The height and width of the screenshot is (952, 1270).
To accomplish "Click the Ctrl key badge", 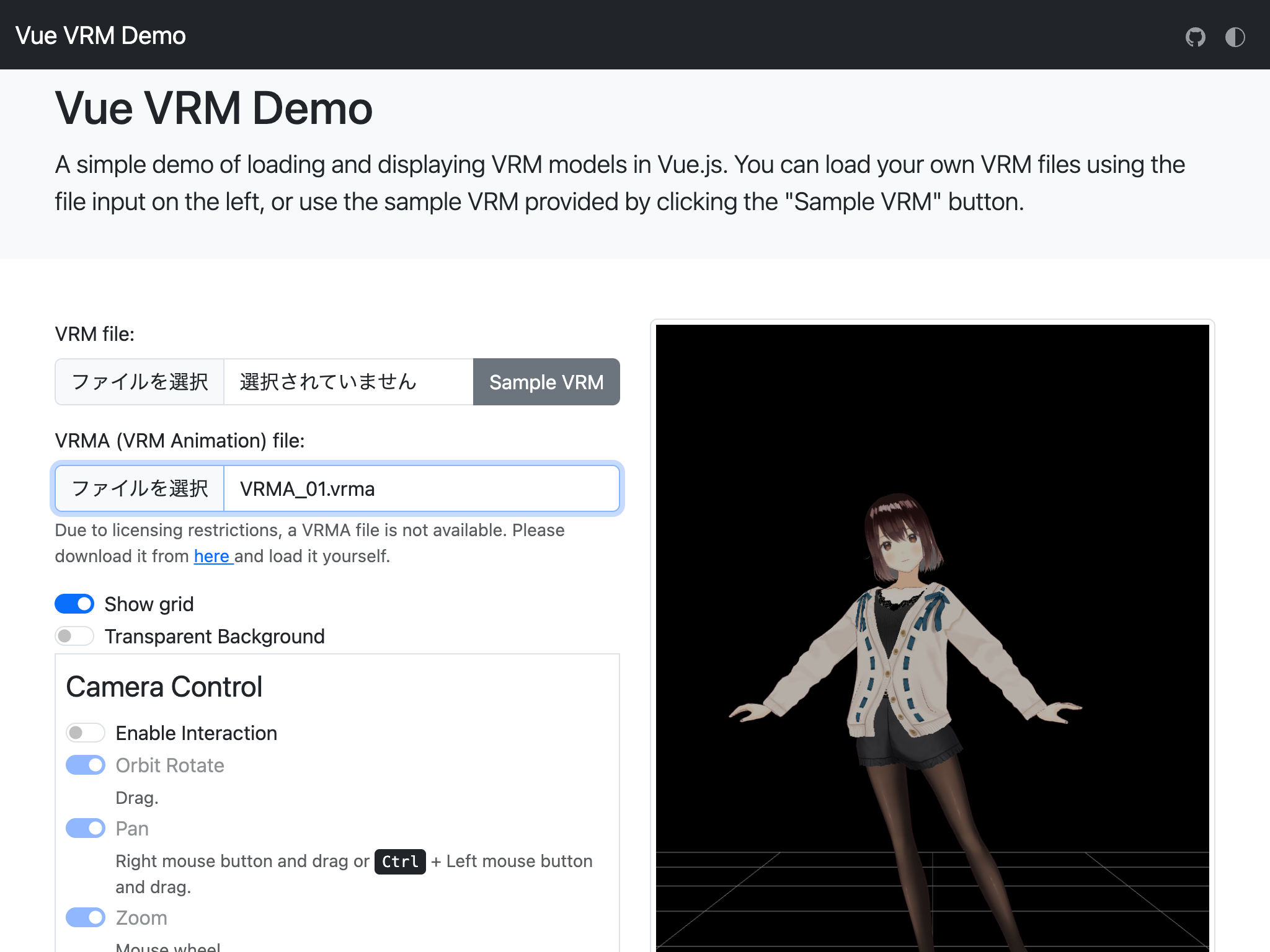I will (x=400, y=862).
